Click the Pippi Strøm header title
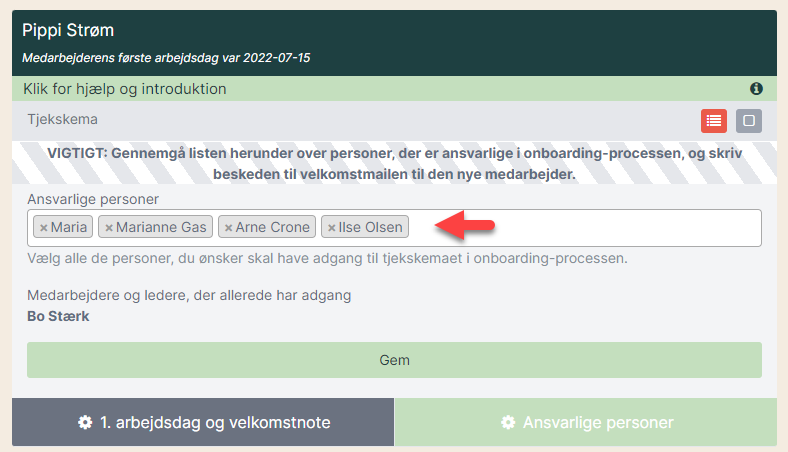Screen dimensions: 788x452 68,31
